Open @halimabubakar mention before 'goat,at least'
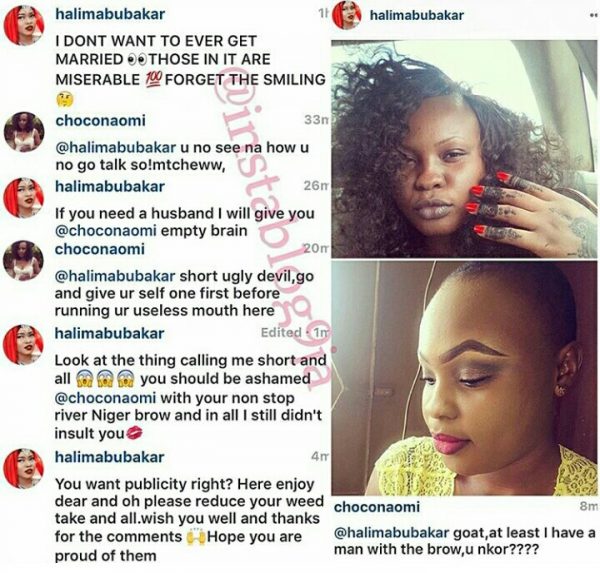This screenshot has height=573, width=600. (391, 532)
